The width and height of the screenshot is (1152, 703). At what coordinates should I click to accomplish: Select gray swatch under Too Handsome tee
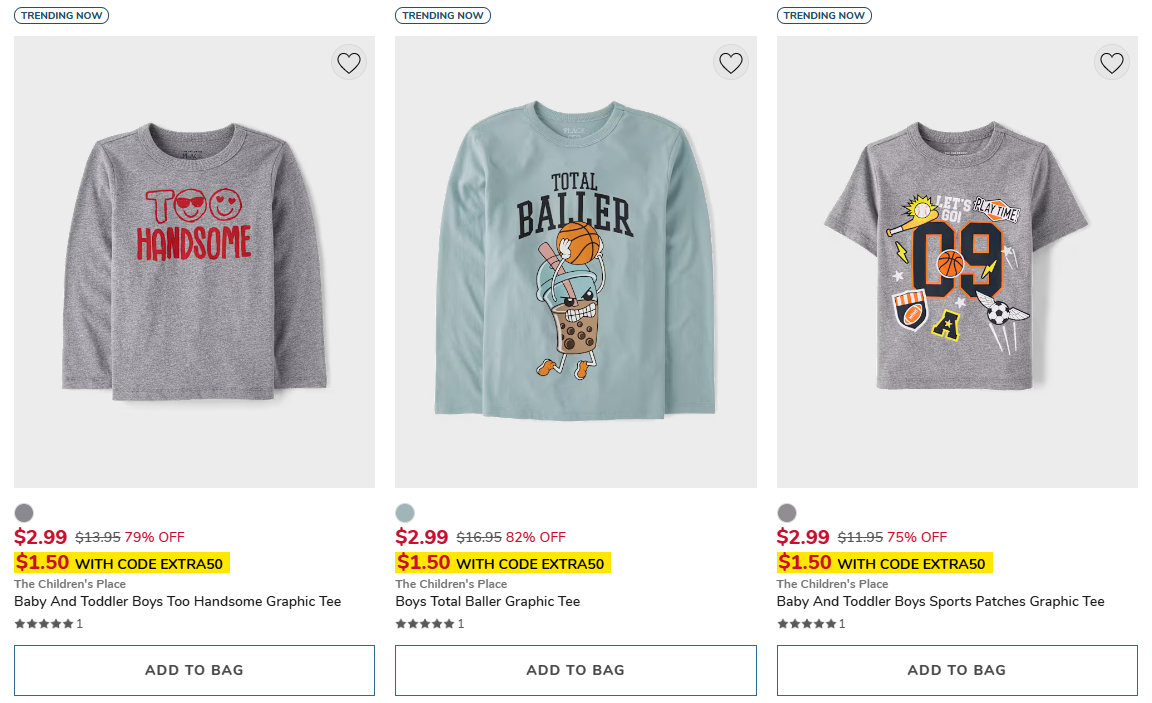click(23, 512)
